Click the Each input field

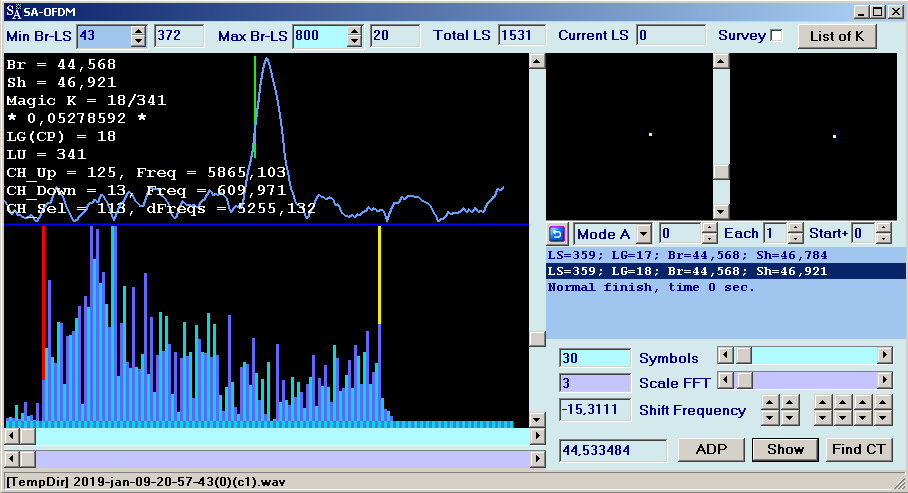point(776,233)
